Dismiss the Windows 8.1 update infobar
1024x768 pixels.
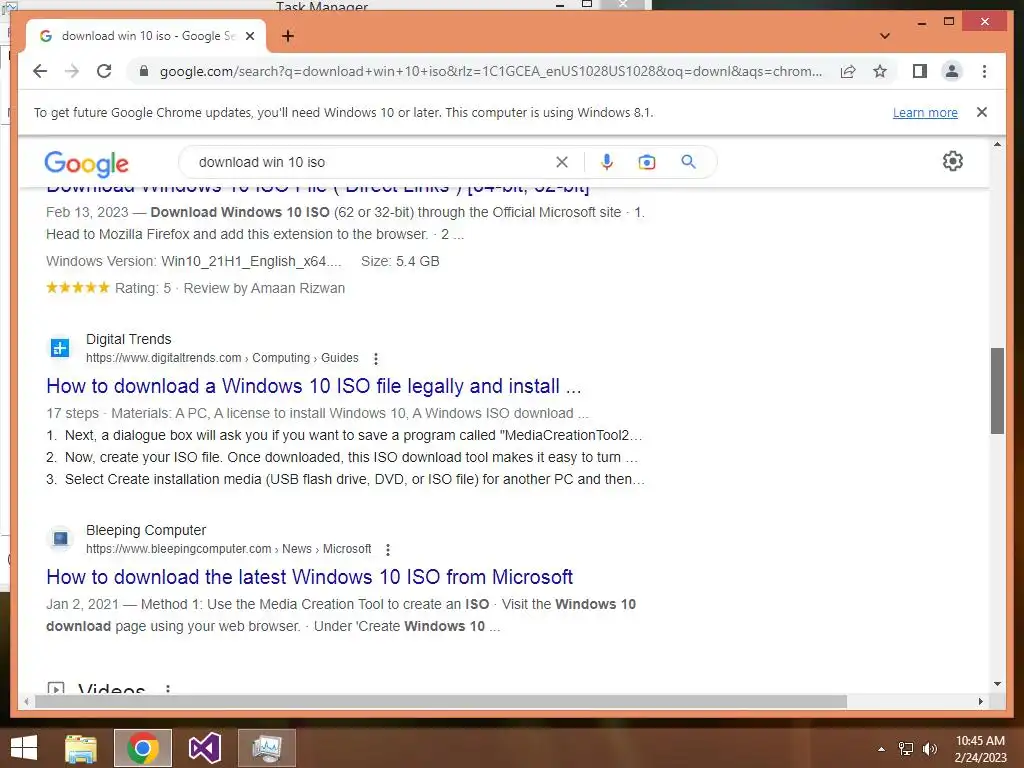click(982, 112)
